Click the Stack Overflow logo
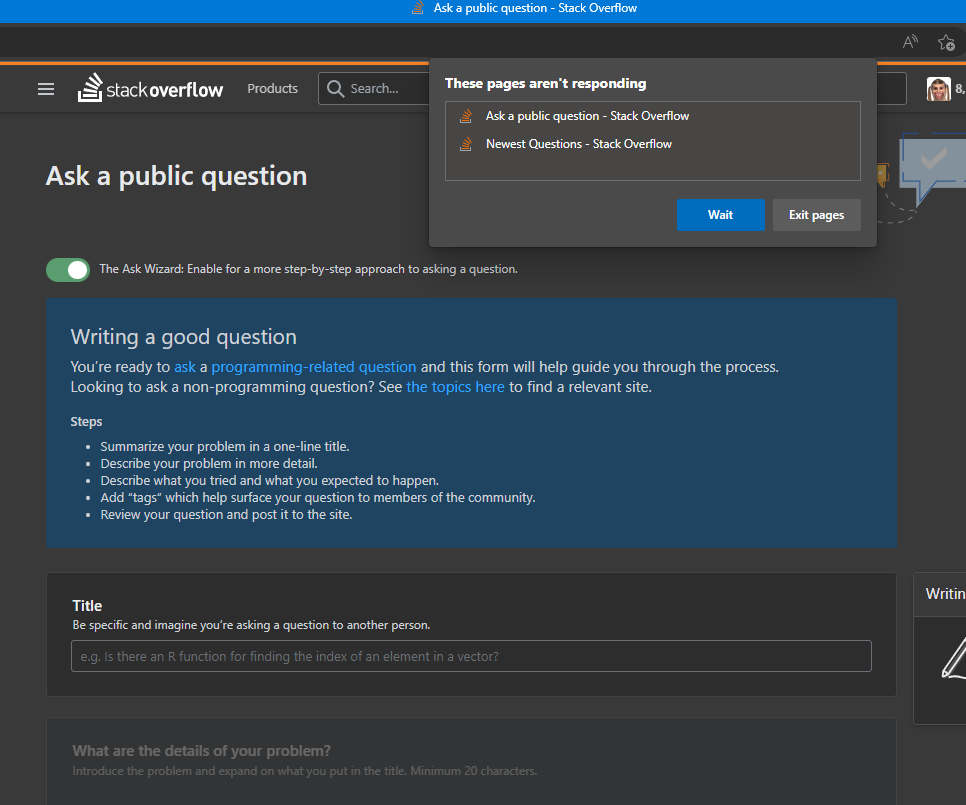Image resolution: width=966 pixels, height=805 pixels. coord(150,88)
